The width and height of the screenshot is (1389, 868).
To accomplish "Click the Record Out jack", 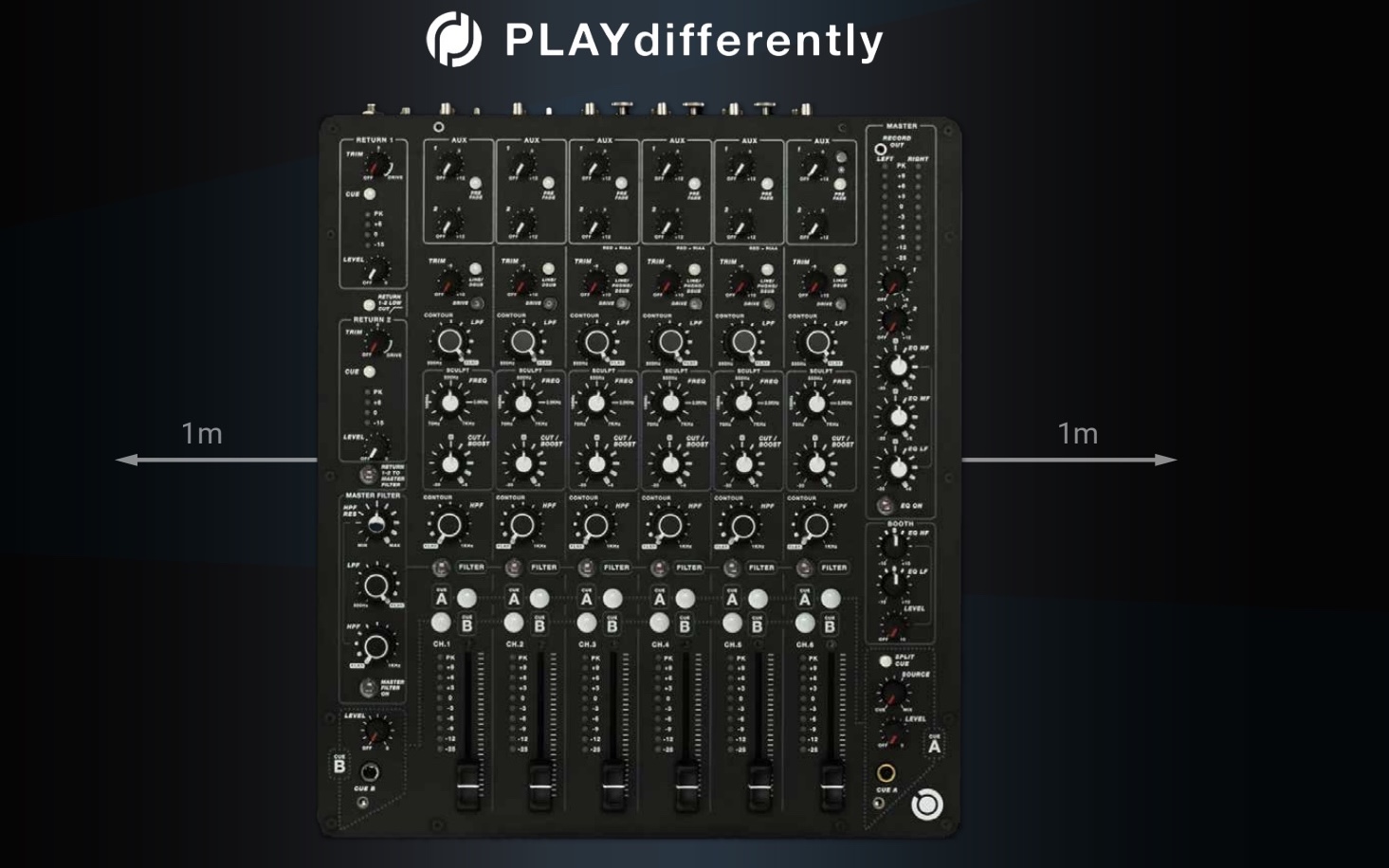I will [x=881, y=149].
